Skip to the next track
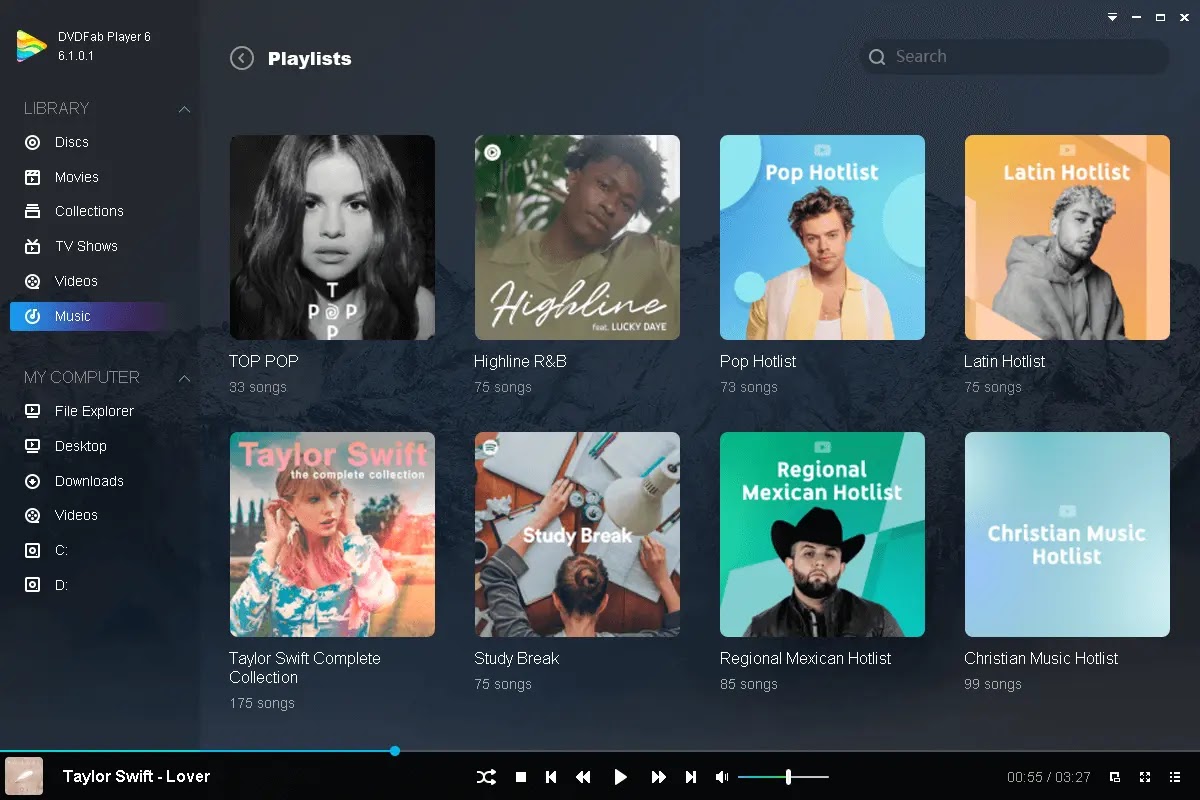1200x800 pixels. (691, 777)
